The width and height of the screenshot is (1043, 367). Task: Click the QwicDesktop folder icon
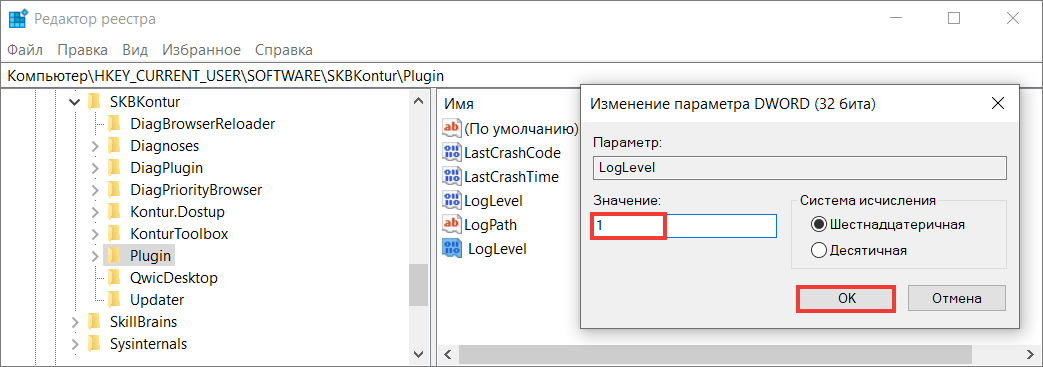tap(115, 277)
